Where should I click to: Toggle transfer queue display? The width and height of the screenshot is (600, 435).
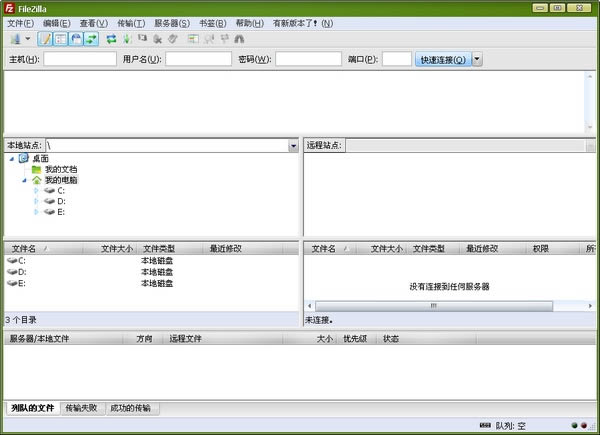91,39
